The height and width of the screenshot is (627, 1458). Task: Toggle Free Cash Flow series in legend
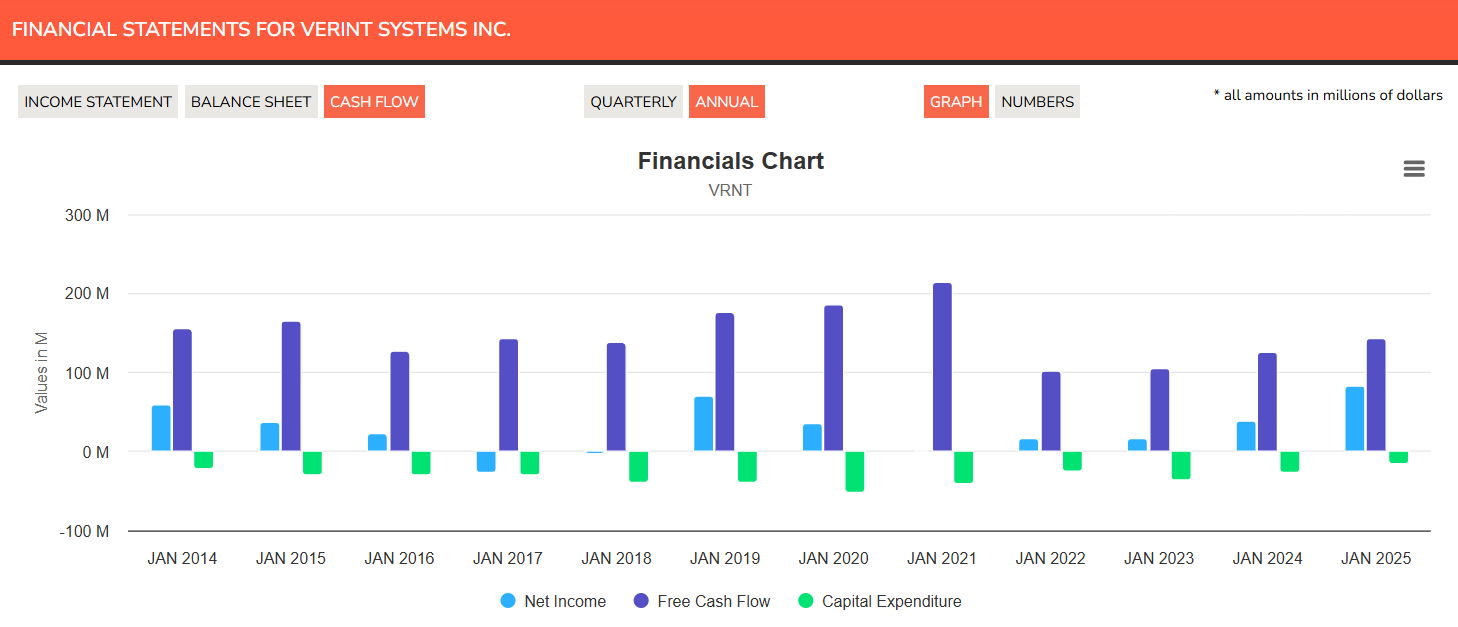pyautogui.click(x=702, y=601)
